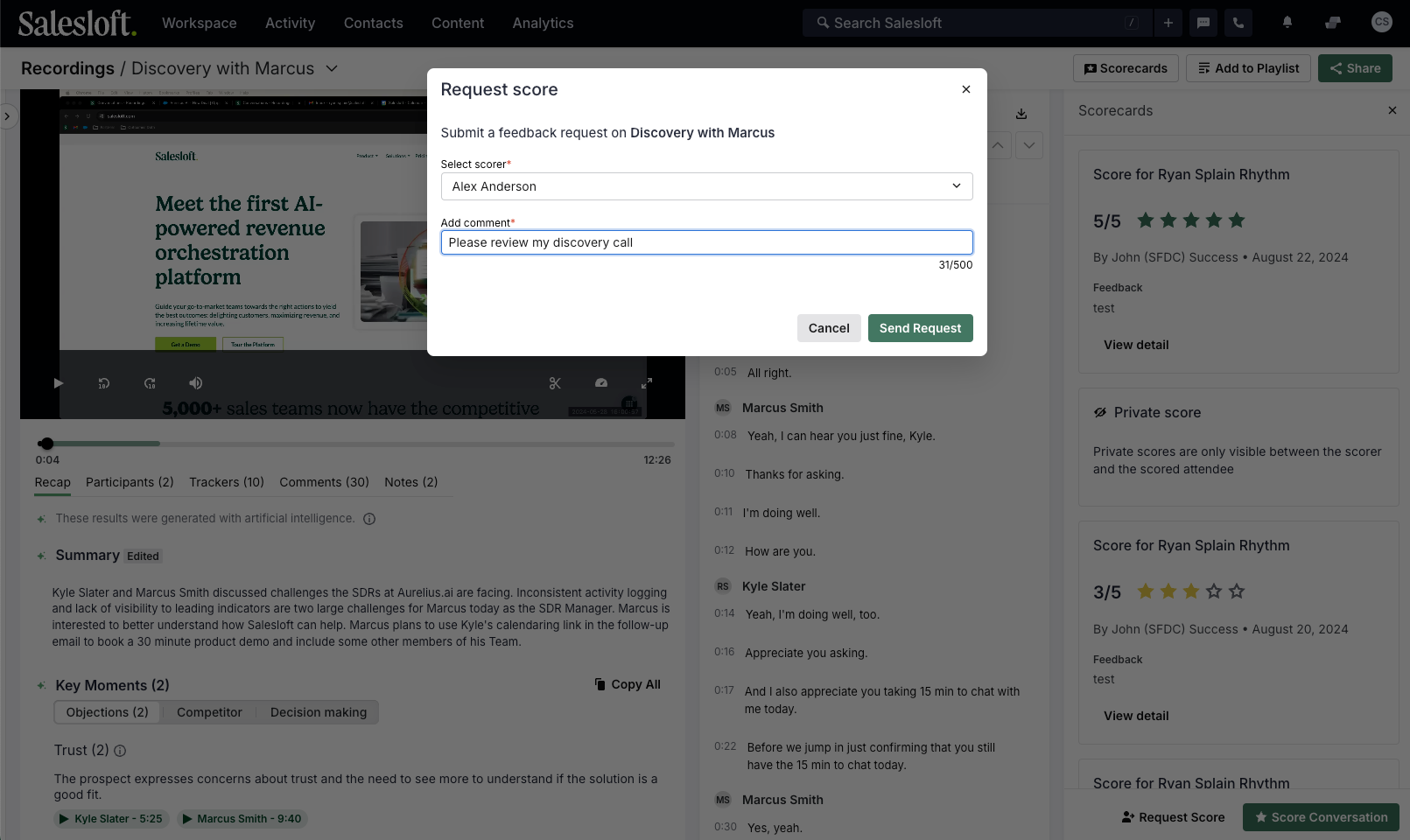Image resolution: width=1410 pixels, height=840 pixels.
Task: Select the Competitor filter
Action: 209,712
